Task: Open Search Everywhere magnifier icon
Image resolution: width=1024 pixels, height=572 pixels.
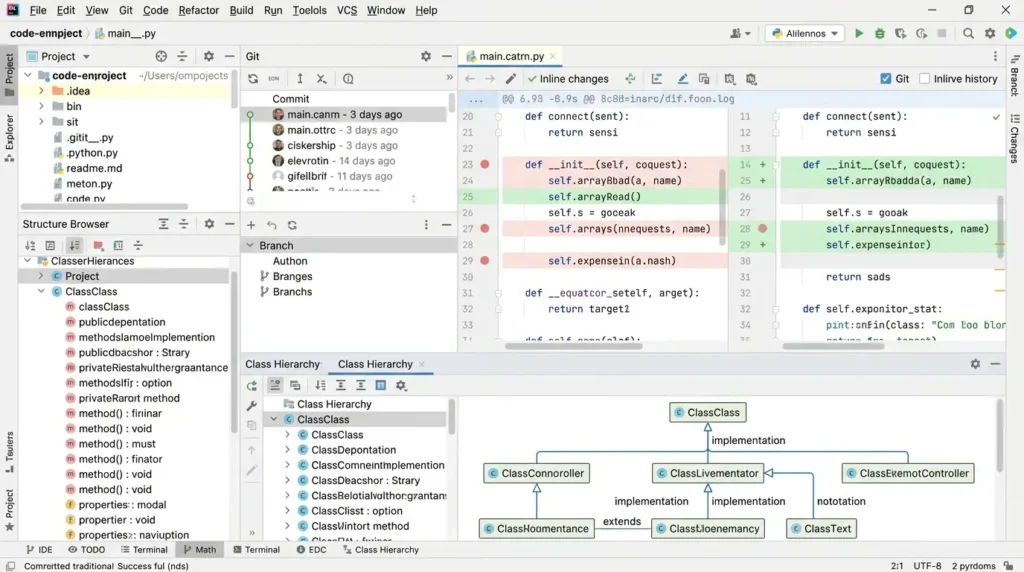Action: tap(968, 33)
